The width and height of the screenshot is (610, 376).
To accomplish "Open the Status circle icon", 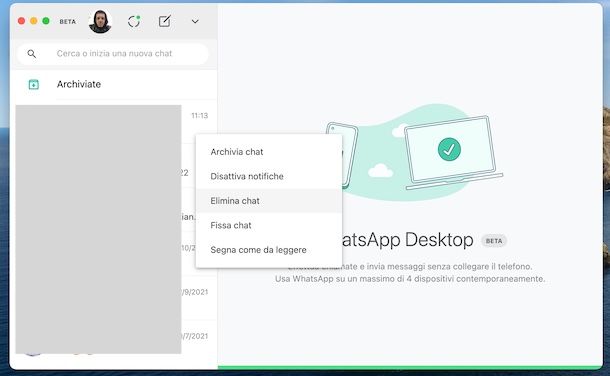I will [x=134, y=21].
